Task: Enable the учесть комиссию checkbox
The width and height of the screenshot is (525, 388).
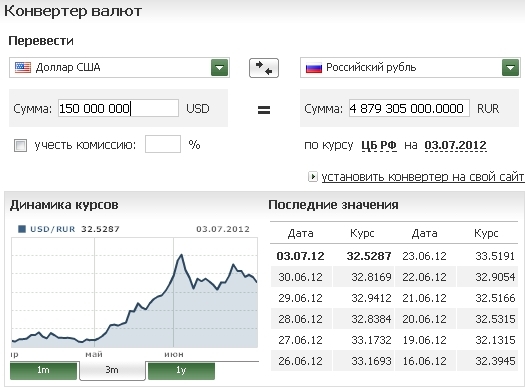Action: (x=20, y=146)
